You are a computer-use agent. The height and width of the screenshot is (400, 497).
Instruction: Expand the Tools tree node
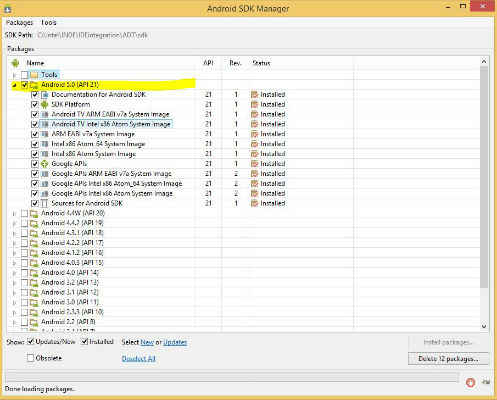pos(14,75)
